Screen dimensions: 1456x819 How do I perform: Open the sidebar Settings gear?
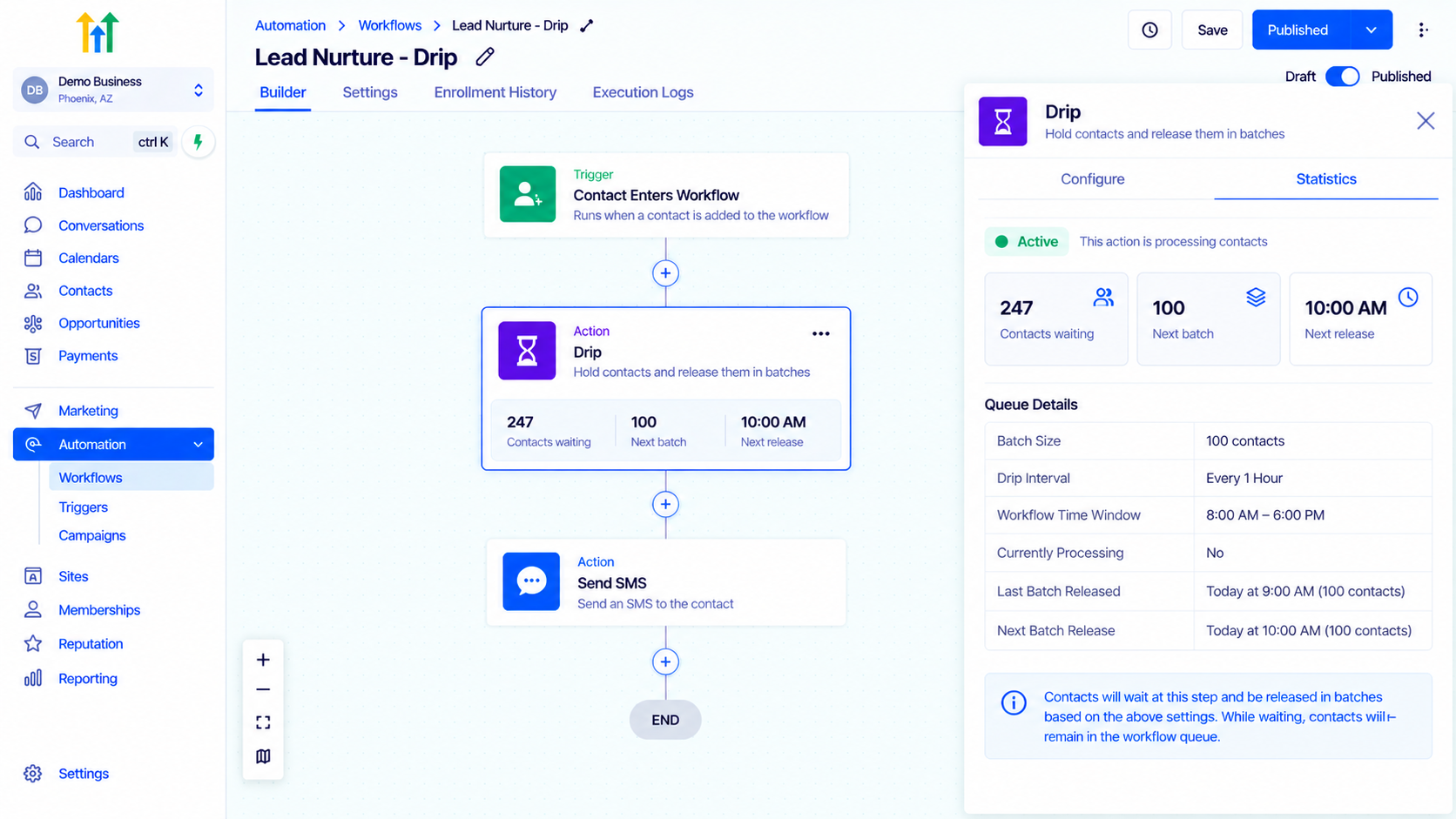click(x=33, y=774)
